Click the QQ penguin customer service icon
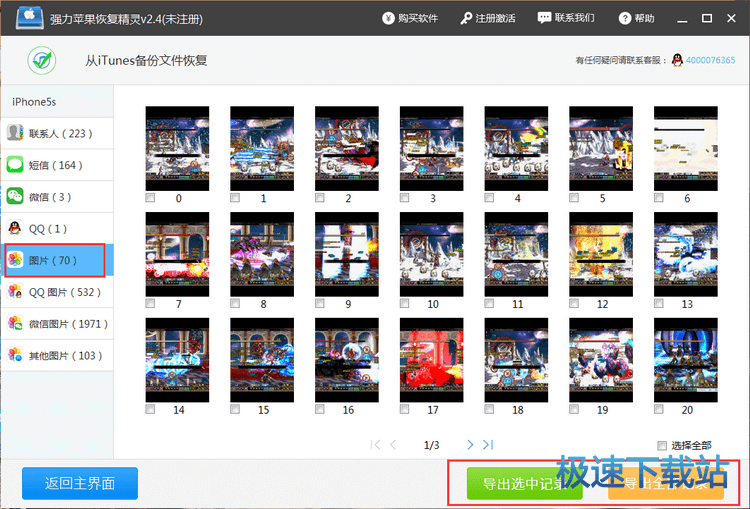The width and height of the screenshot is (750, 509). [677, 60]
